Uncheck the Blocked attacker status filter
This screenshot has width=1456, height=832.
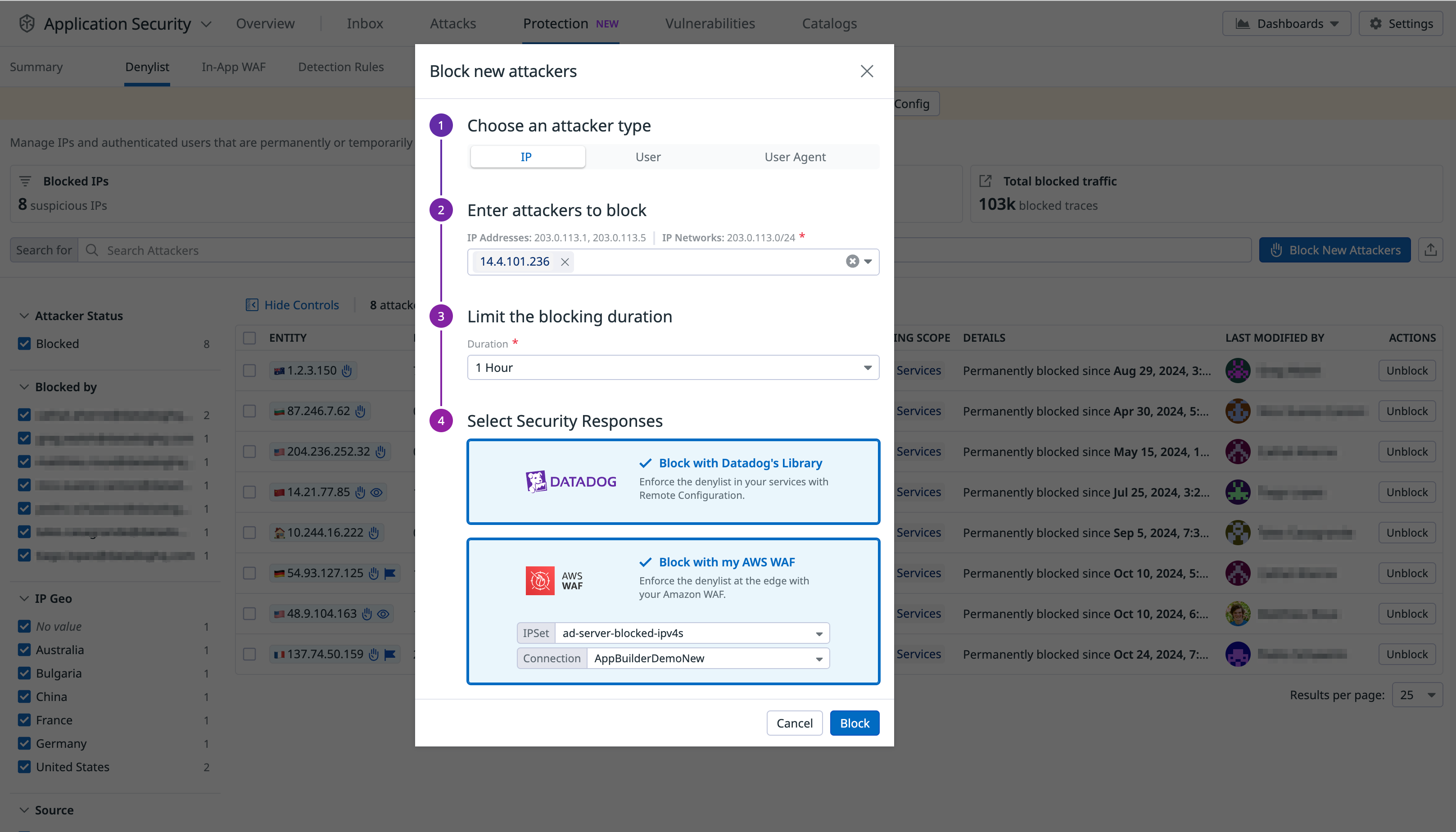point(24,344)
